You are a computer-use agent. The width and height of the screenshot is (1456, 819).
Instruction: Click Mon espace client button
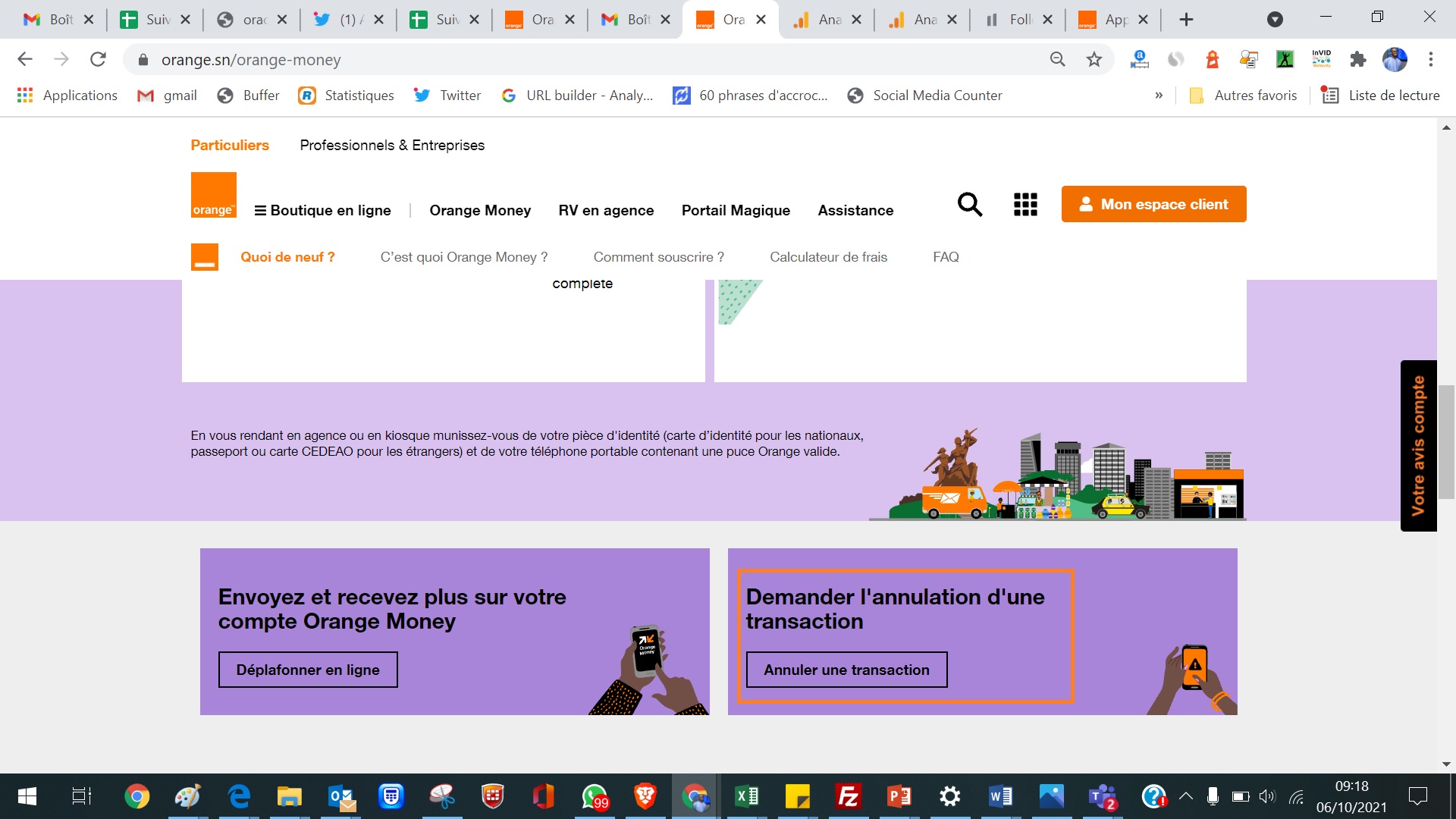tap(1154, 204)
